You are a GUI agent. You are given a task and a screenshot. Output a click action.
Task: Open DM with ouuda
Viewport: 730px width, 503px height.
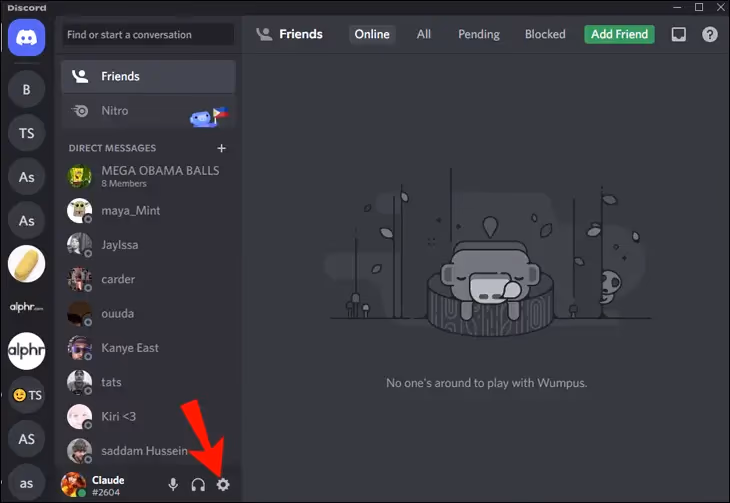point(148,313)
